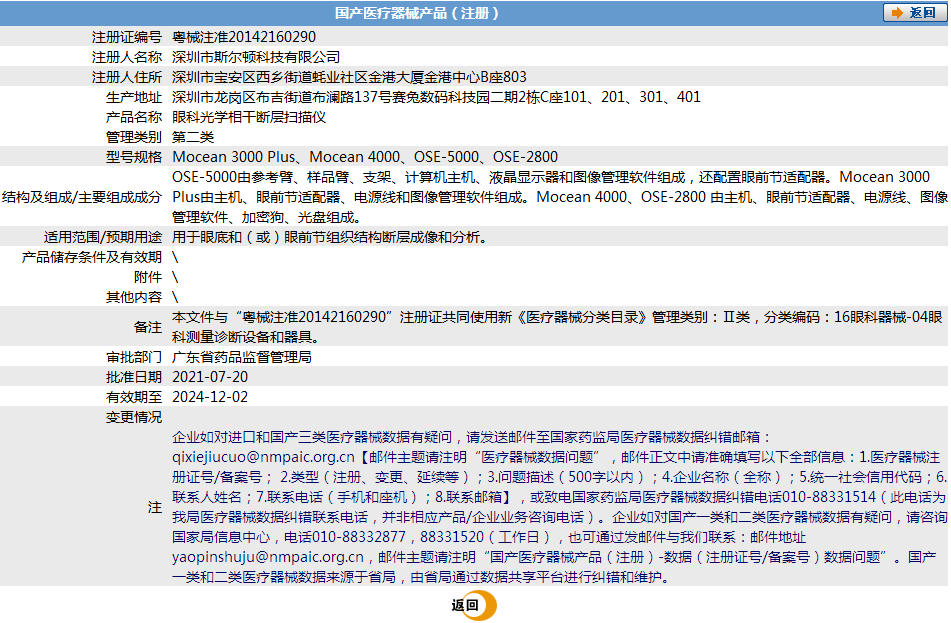Select the page title 国产医疗器械产品（注册）
This screenshot has height=623, width=951.
pos(417,13)
